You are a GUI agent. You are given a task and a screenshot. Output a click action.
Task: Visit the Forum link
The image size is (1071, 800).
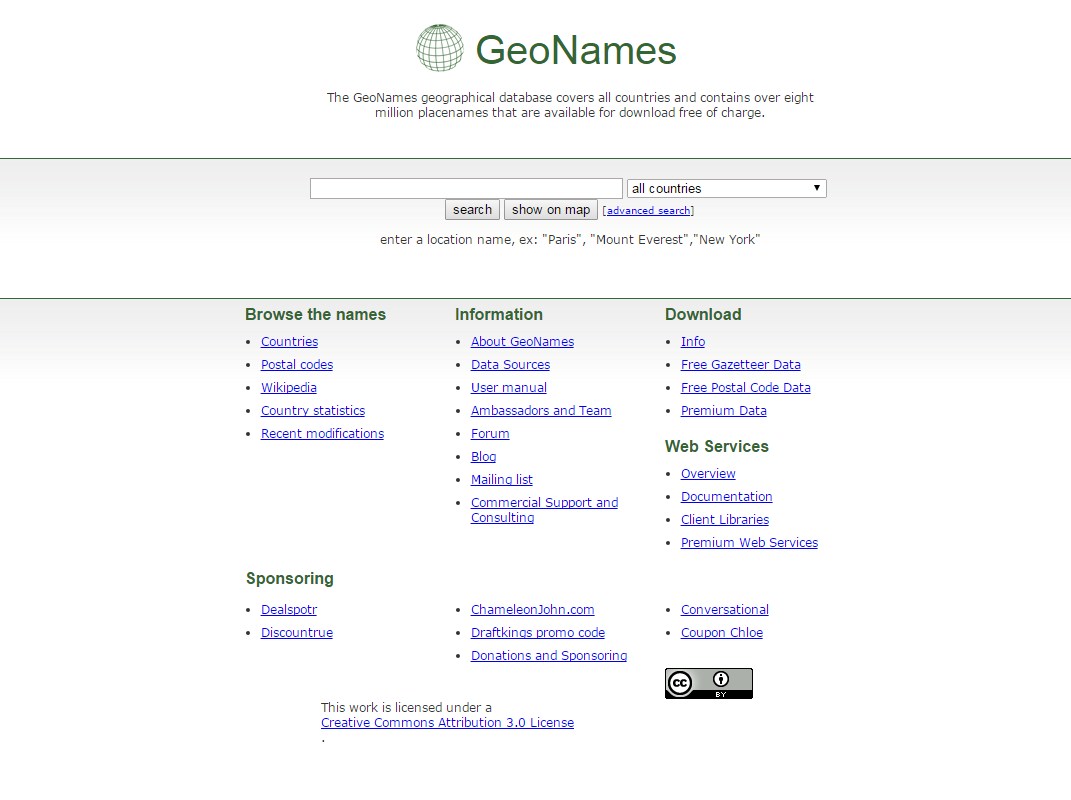point(490,434)
